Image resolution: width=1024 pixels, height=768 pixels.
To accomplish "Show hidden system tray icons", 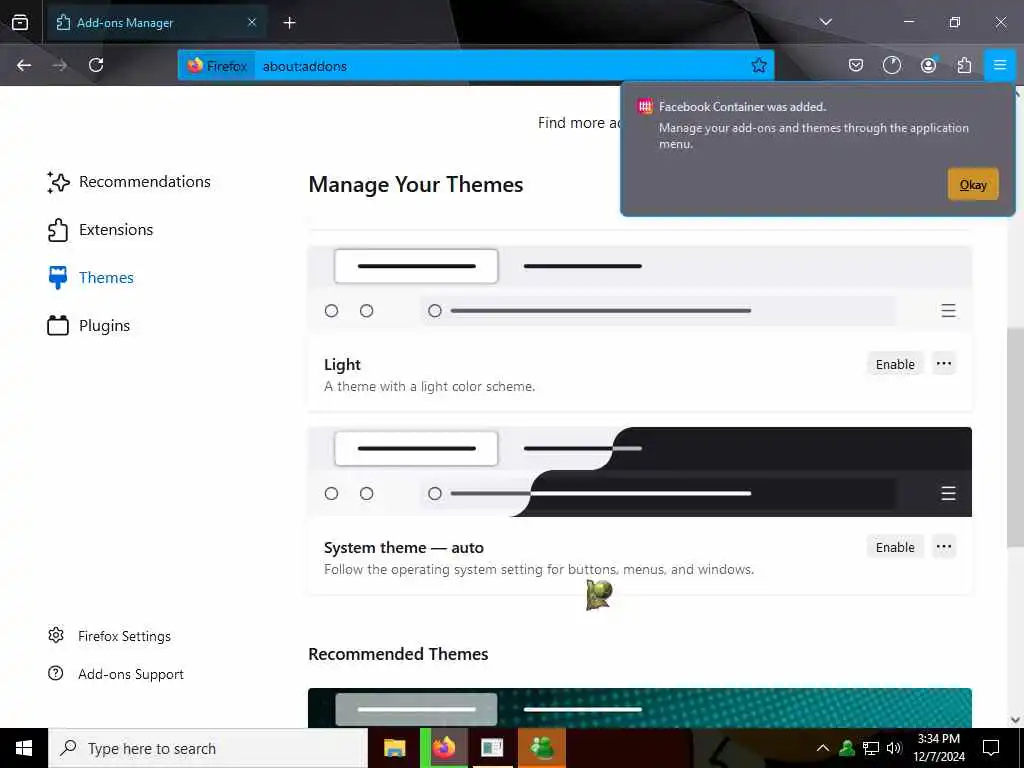I will [x=823, y=748].
